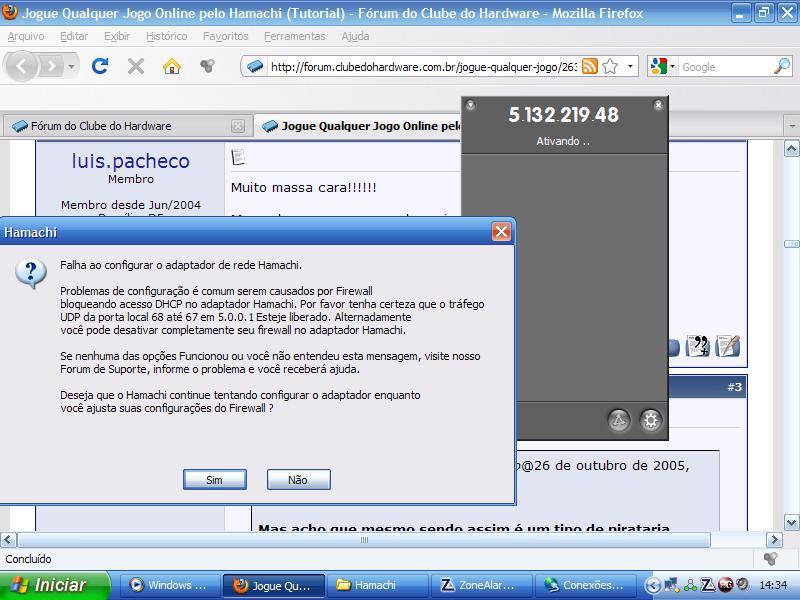Click the volume speaker tray icon
The image size is (800, 600).
(x=742, y=585)
